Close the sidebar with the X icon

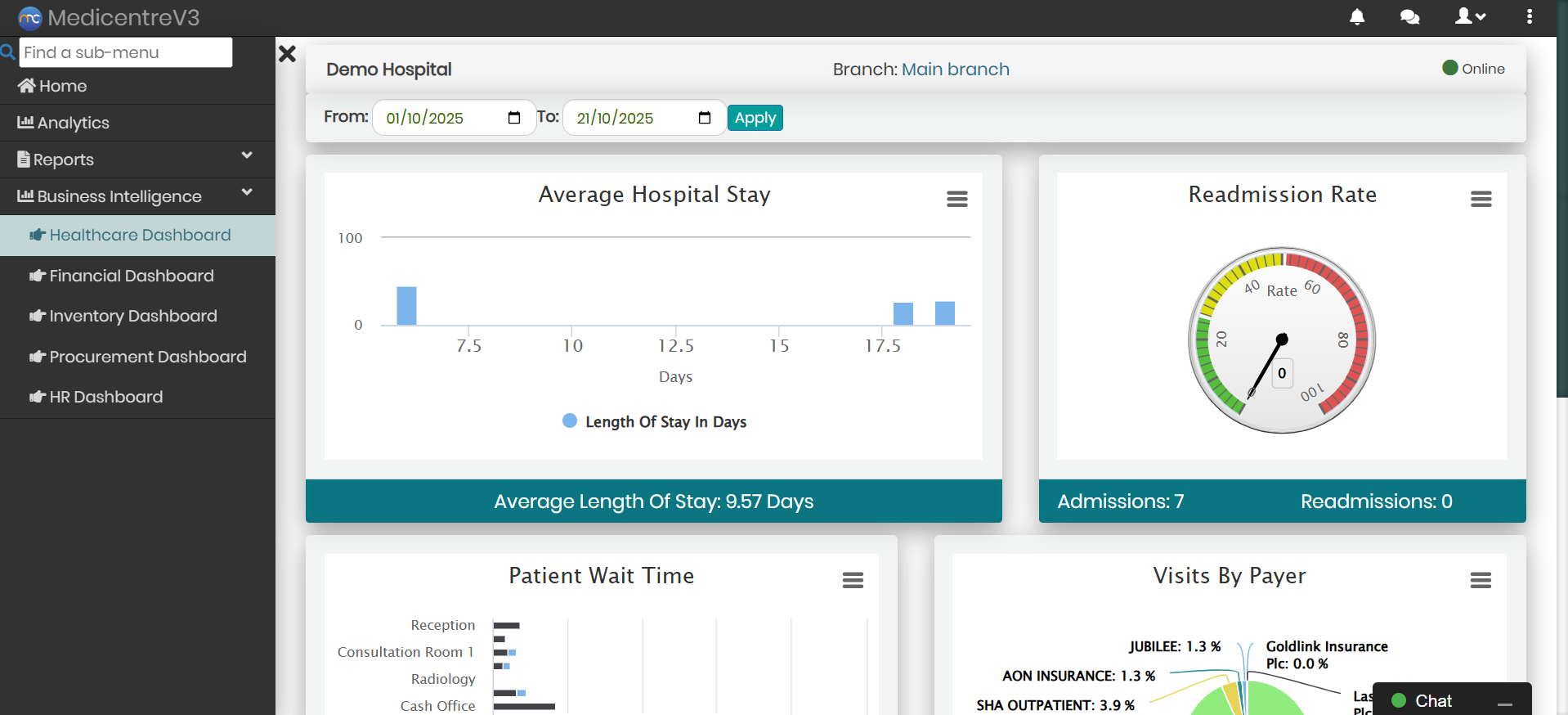point(287,54)
